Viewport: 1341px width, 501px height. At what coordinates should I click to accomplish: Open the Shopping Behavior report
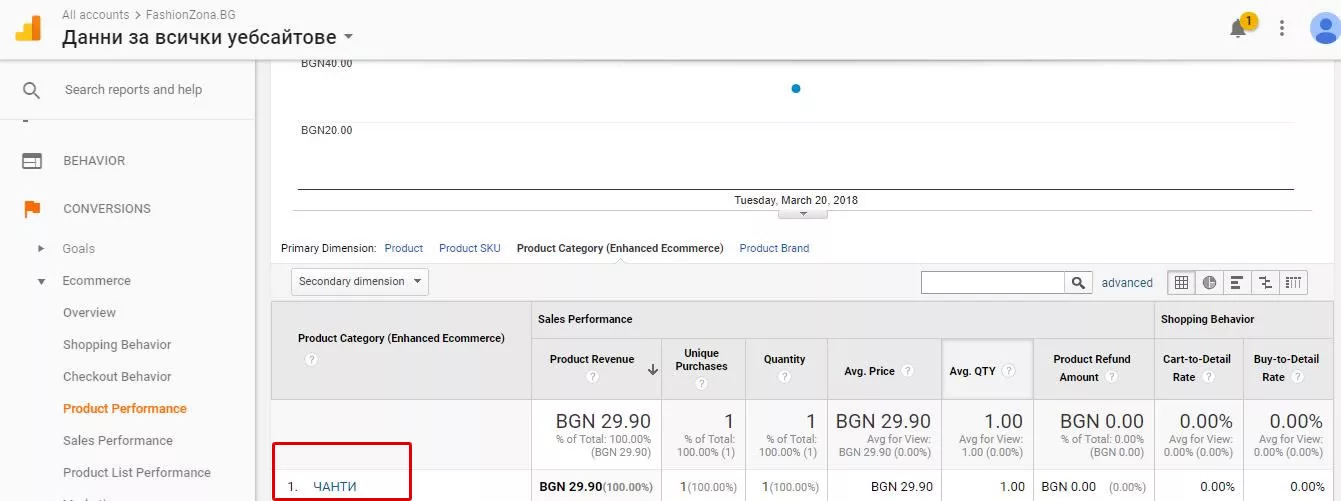pos(117,345)
